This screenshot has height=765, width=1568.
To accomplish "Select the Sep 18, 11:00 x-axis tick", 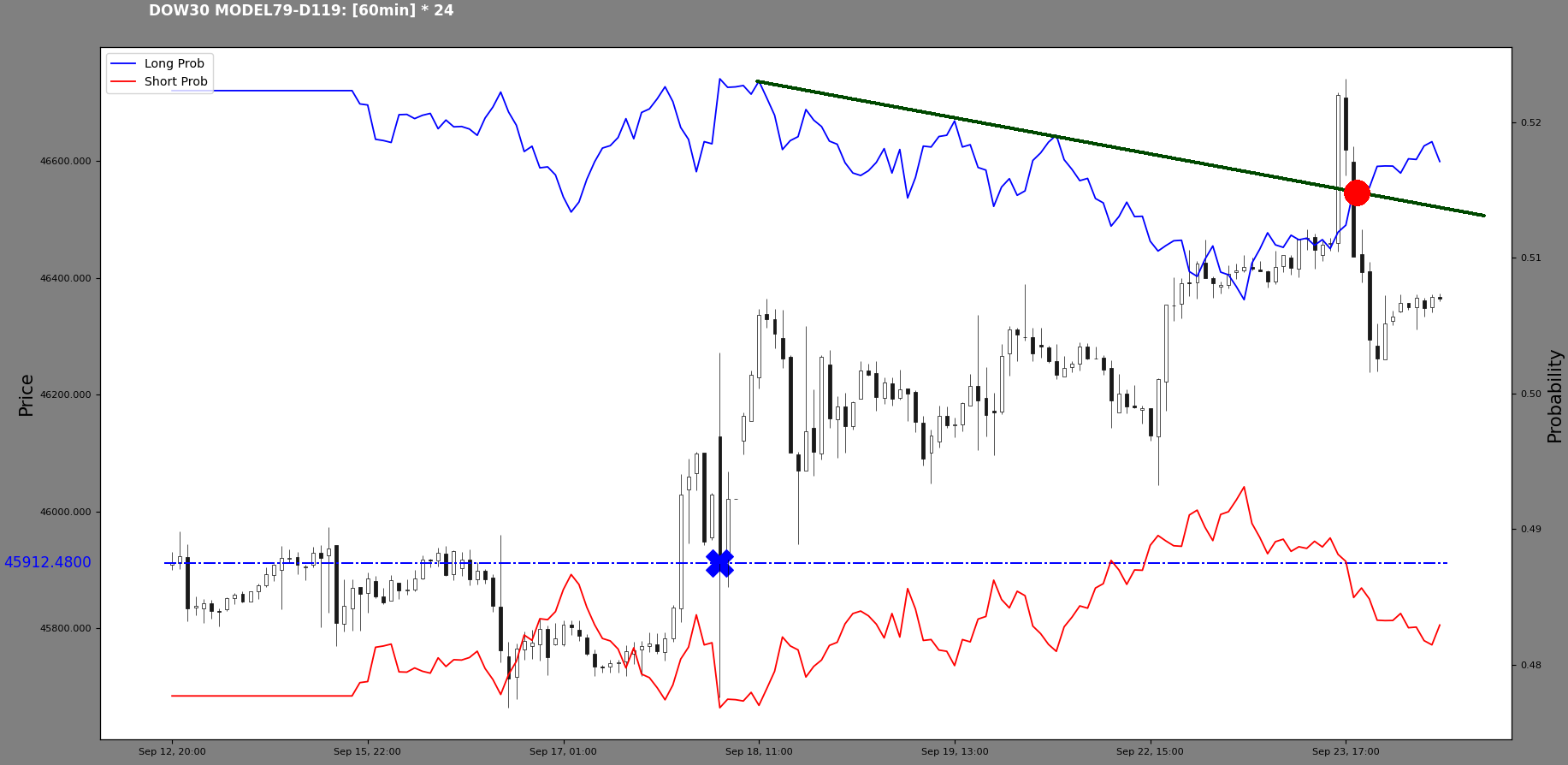I will (x=759, y=752).
